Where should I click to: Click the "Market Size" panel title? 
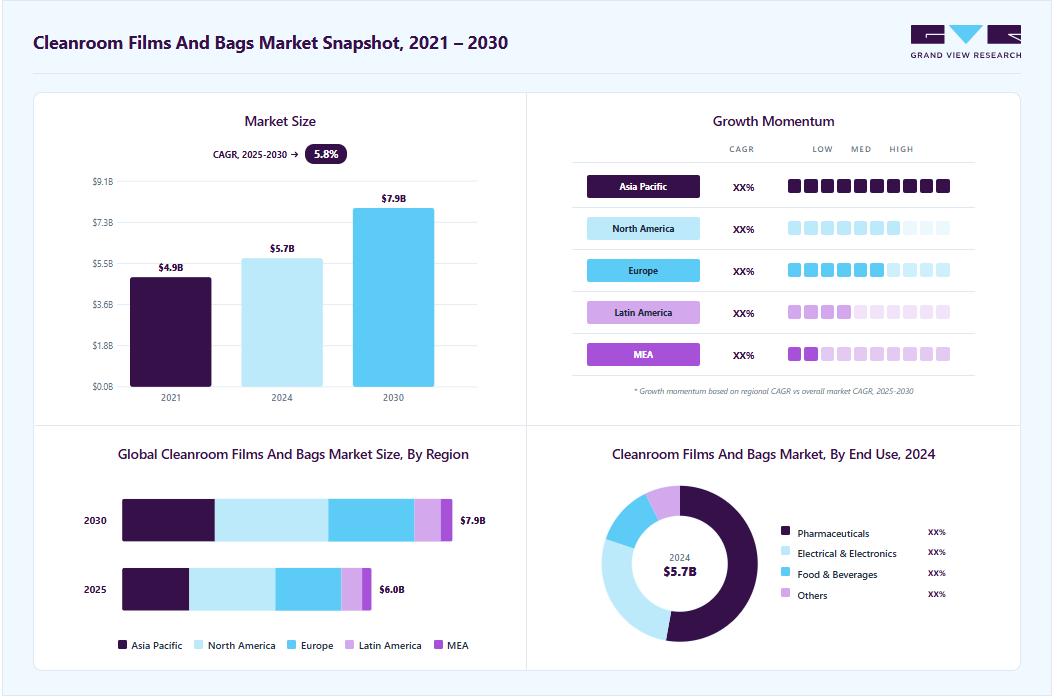click(x=280, y=121)
